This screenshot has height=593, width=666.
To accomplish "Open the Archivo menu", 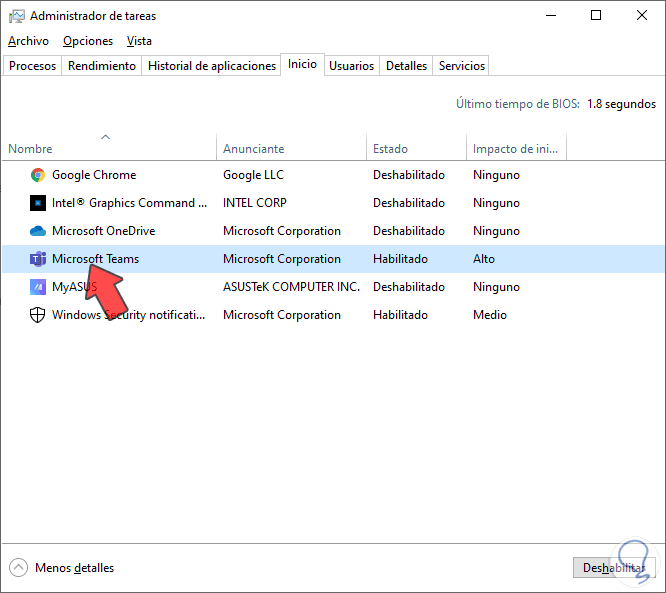I will [28, 41].
